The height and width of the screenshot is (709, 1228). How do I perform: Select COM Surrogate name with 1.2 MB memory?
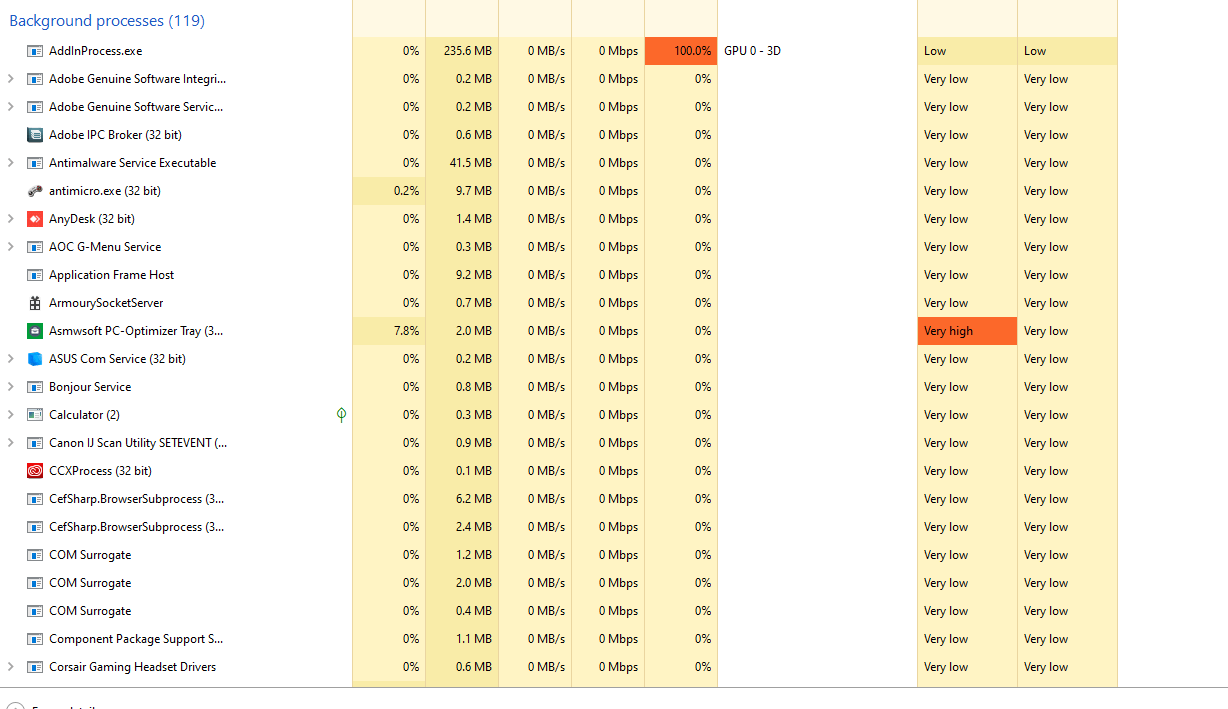point(90,555)
